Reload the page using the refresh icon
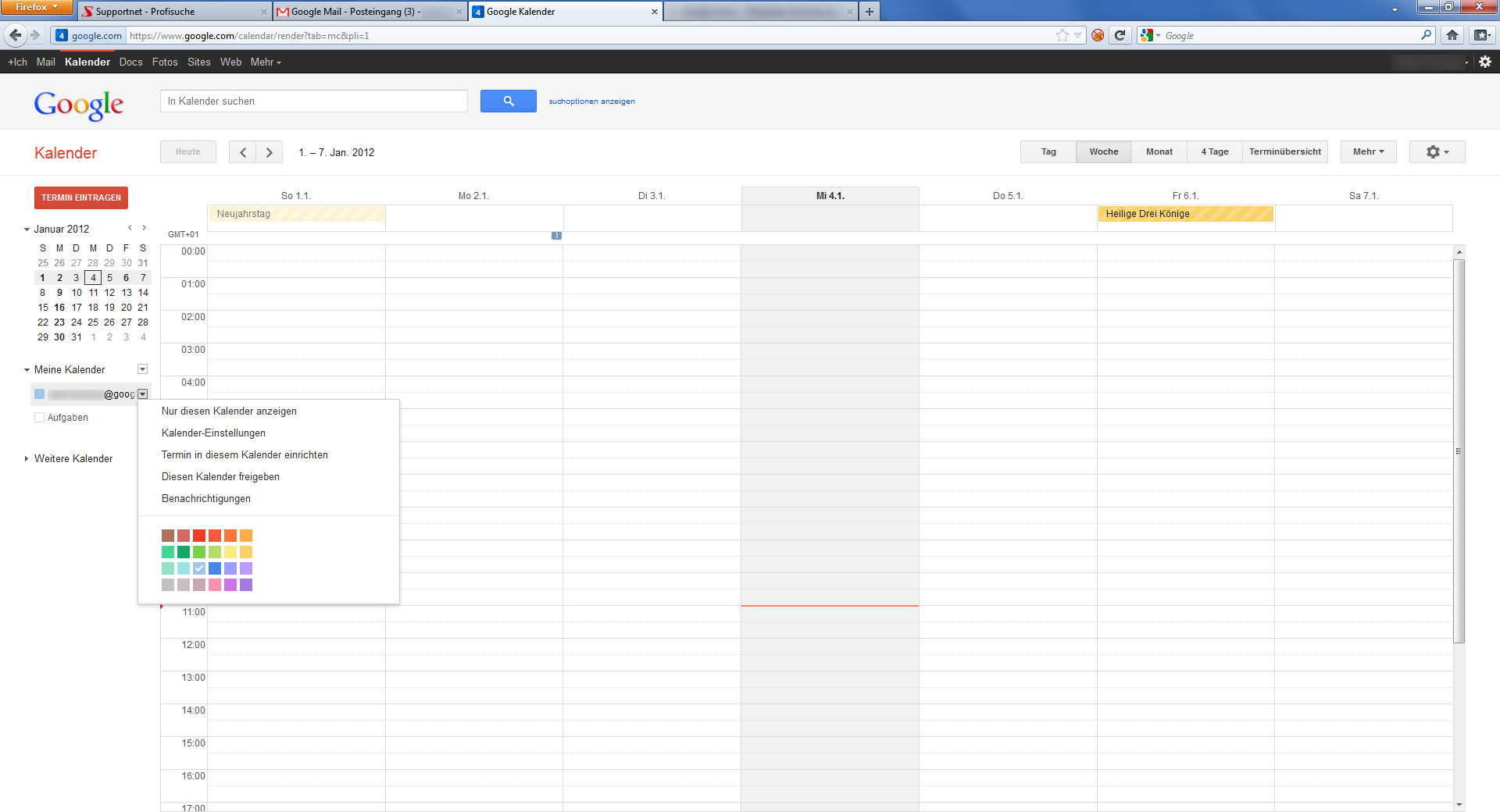 point(1120,35)
